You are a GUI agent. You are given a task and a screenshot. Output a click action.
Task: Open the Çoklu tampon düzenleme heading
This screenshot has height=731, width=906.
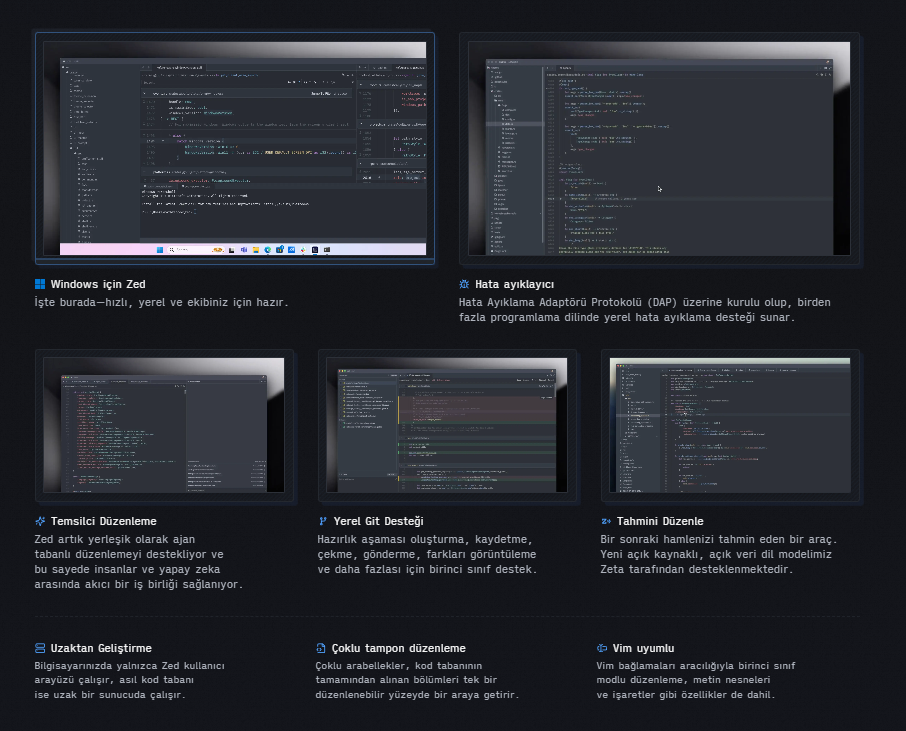[399, 648]
